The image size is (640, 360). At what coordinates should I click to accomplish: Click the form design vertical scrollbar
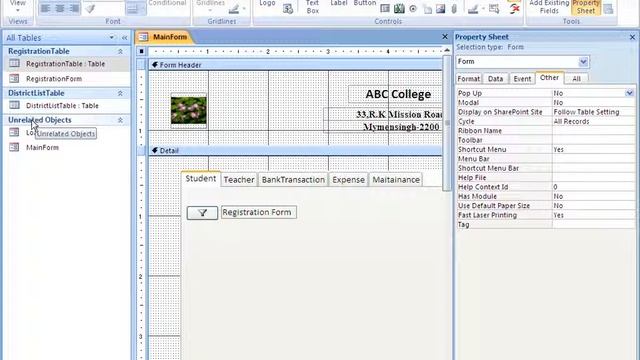[447, 122]
